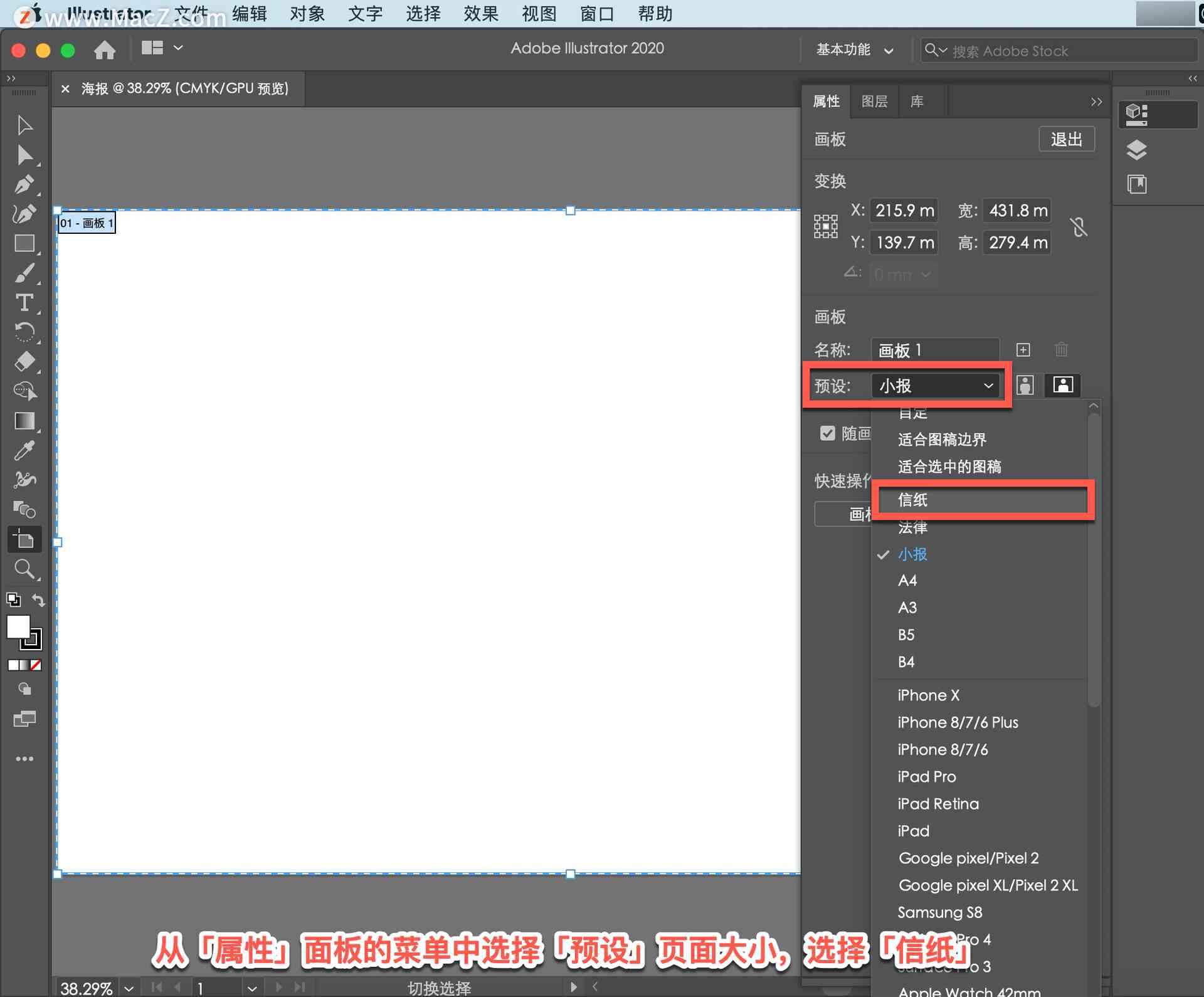Expand the 预设 dropdown menu
1204x997 pixels.
[x=931, y=385]
